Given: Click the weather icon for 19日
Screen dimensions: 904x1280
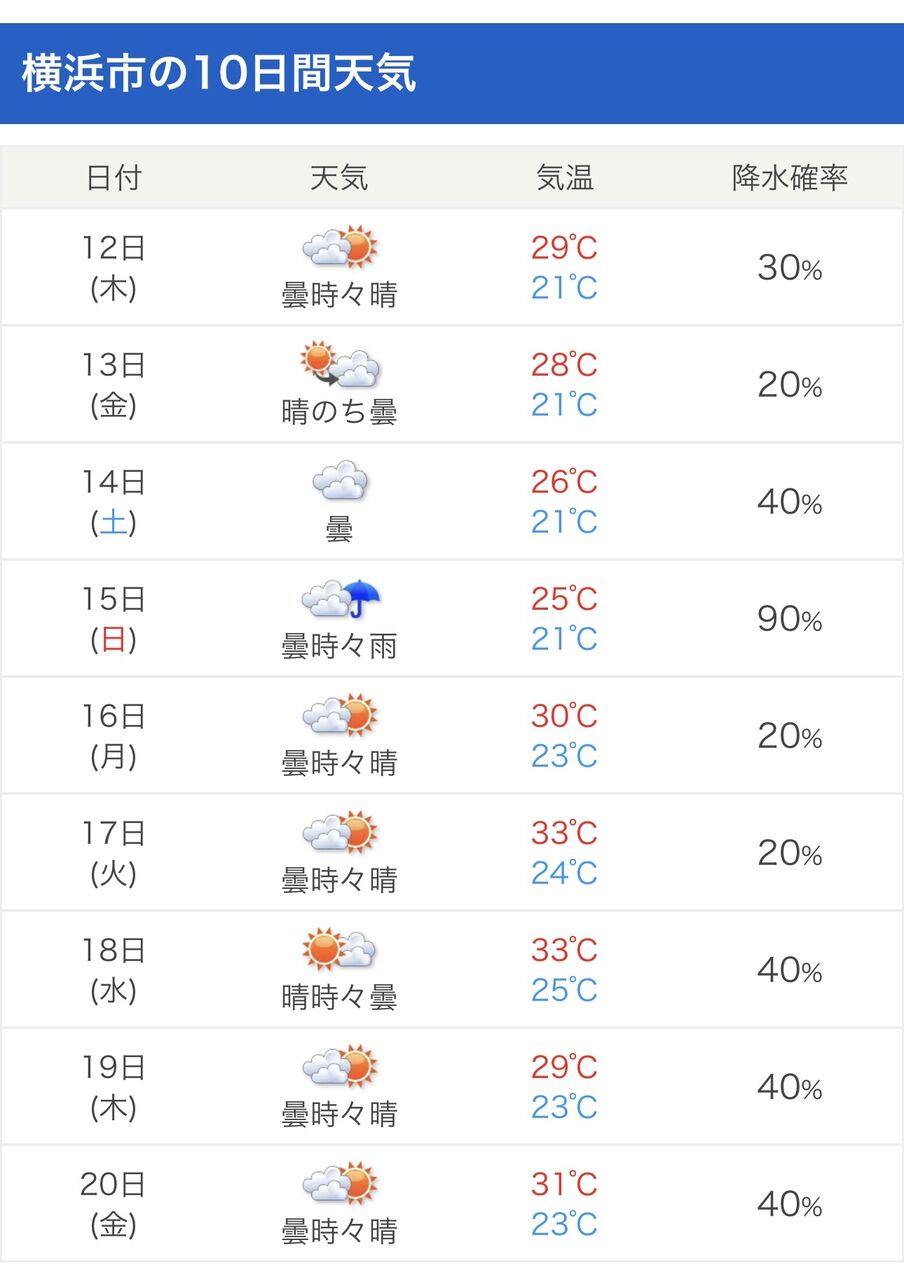Looking at the screenshot, I should pos(340,1067).
